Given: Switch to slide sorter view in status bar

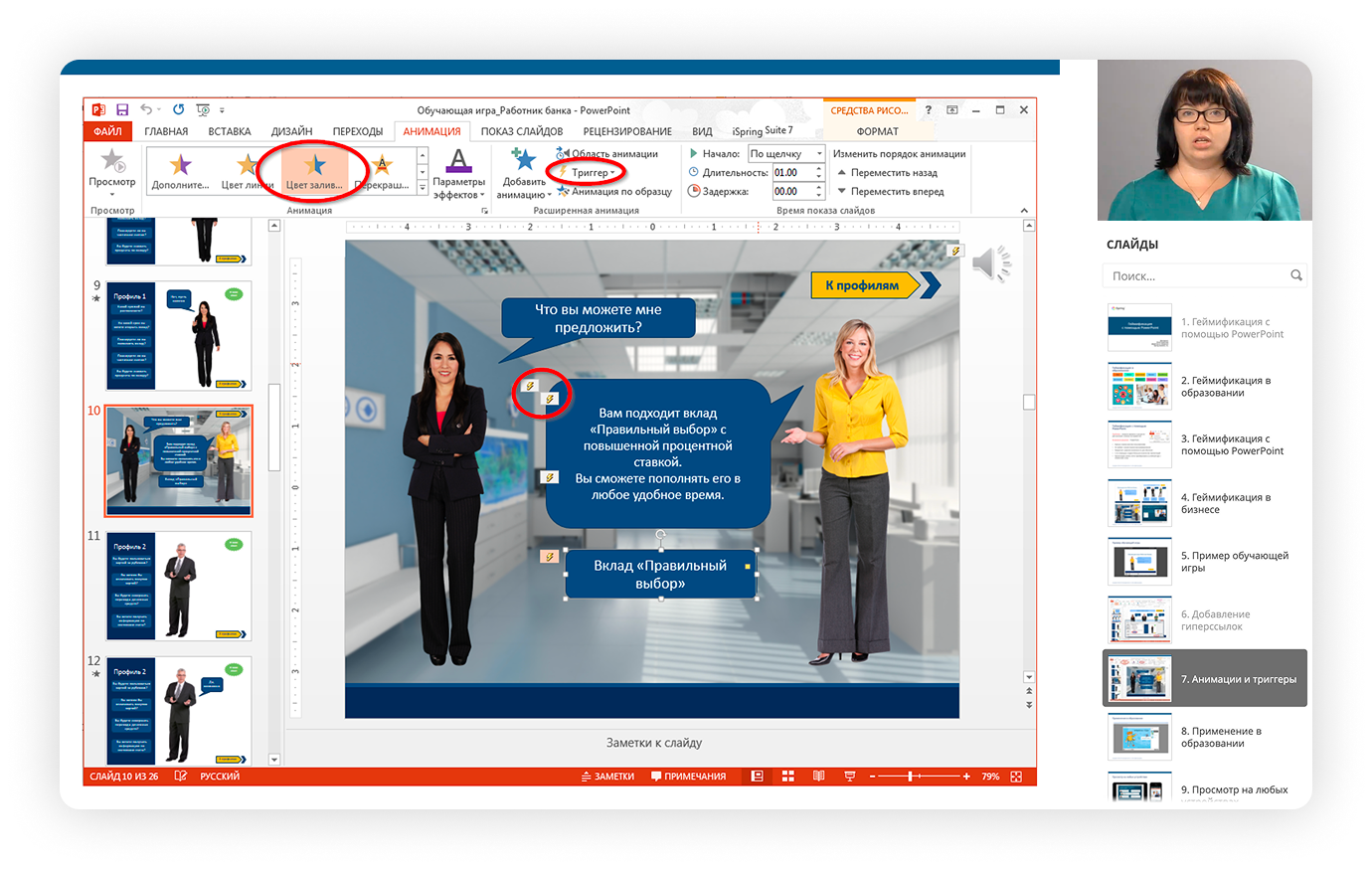Looking at the screenshot, I should 787,777.
